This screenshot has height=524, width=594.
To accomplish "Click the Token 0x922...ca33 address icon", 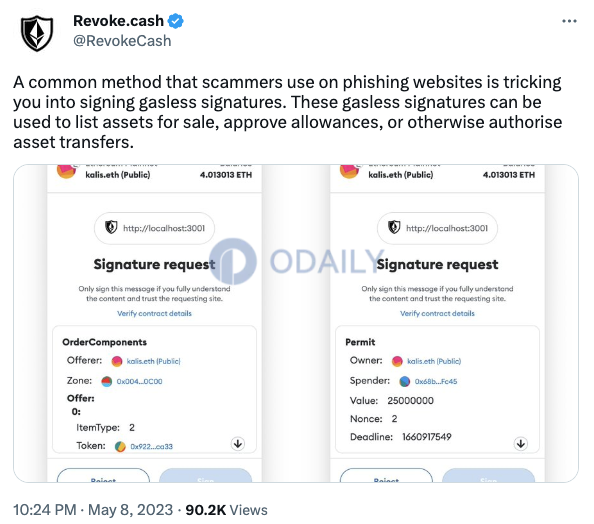I will coord(120,447).
